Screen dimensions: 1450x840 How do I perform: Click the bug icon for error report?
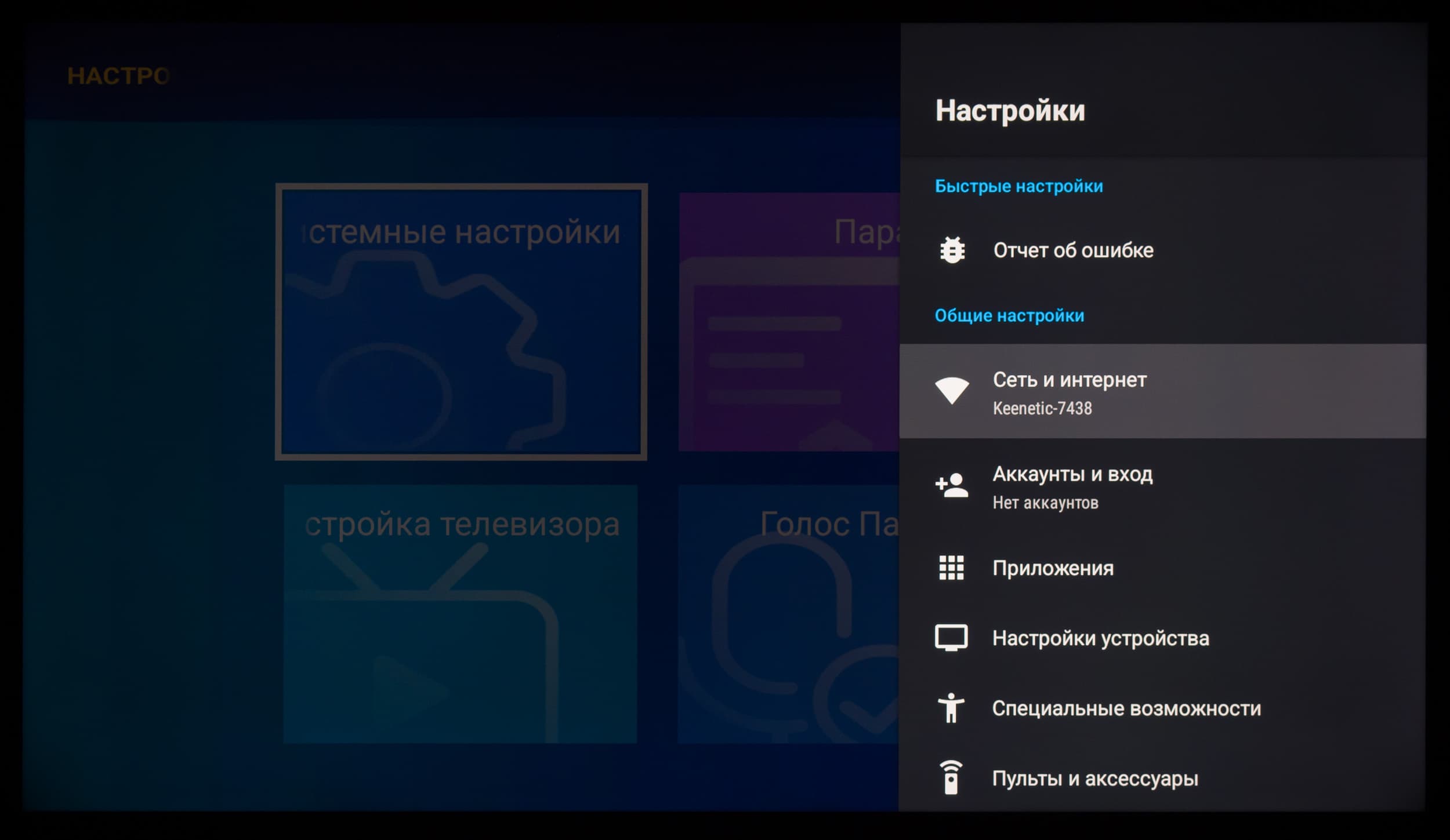(952, 250)
